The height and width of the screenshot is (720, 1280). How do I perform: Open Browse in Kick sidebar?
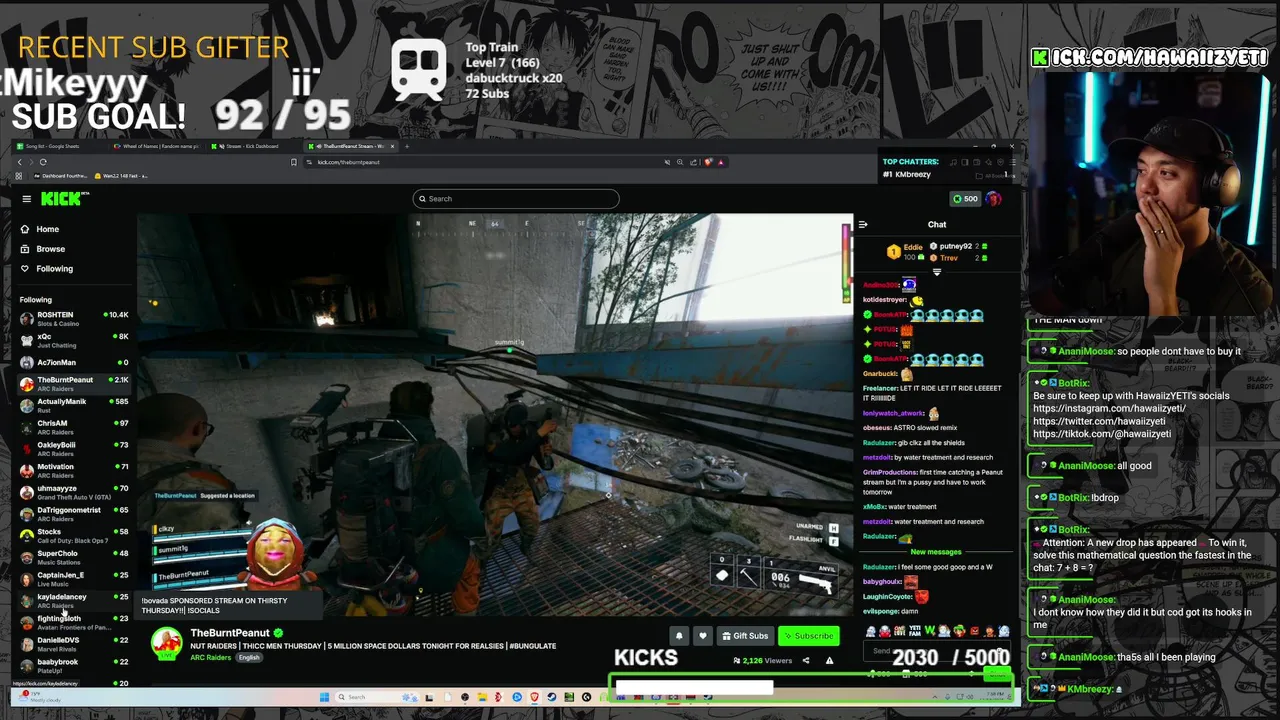[75, 249]
